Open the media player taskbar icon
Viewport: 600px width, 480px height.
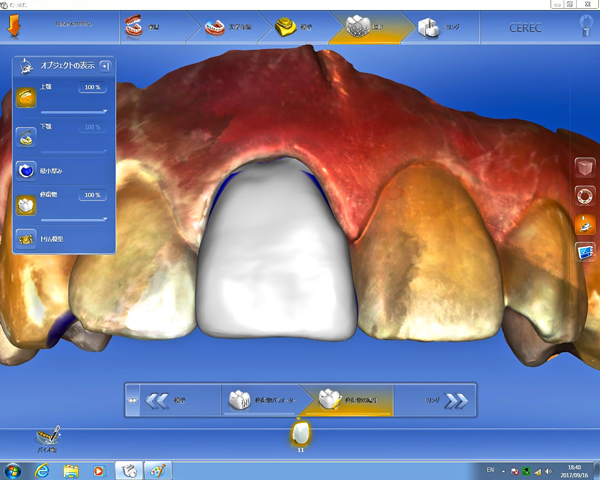click(99, 471)
